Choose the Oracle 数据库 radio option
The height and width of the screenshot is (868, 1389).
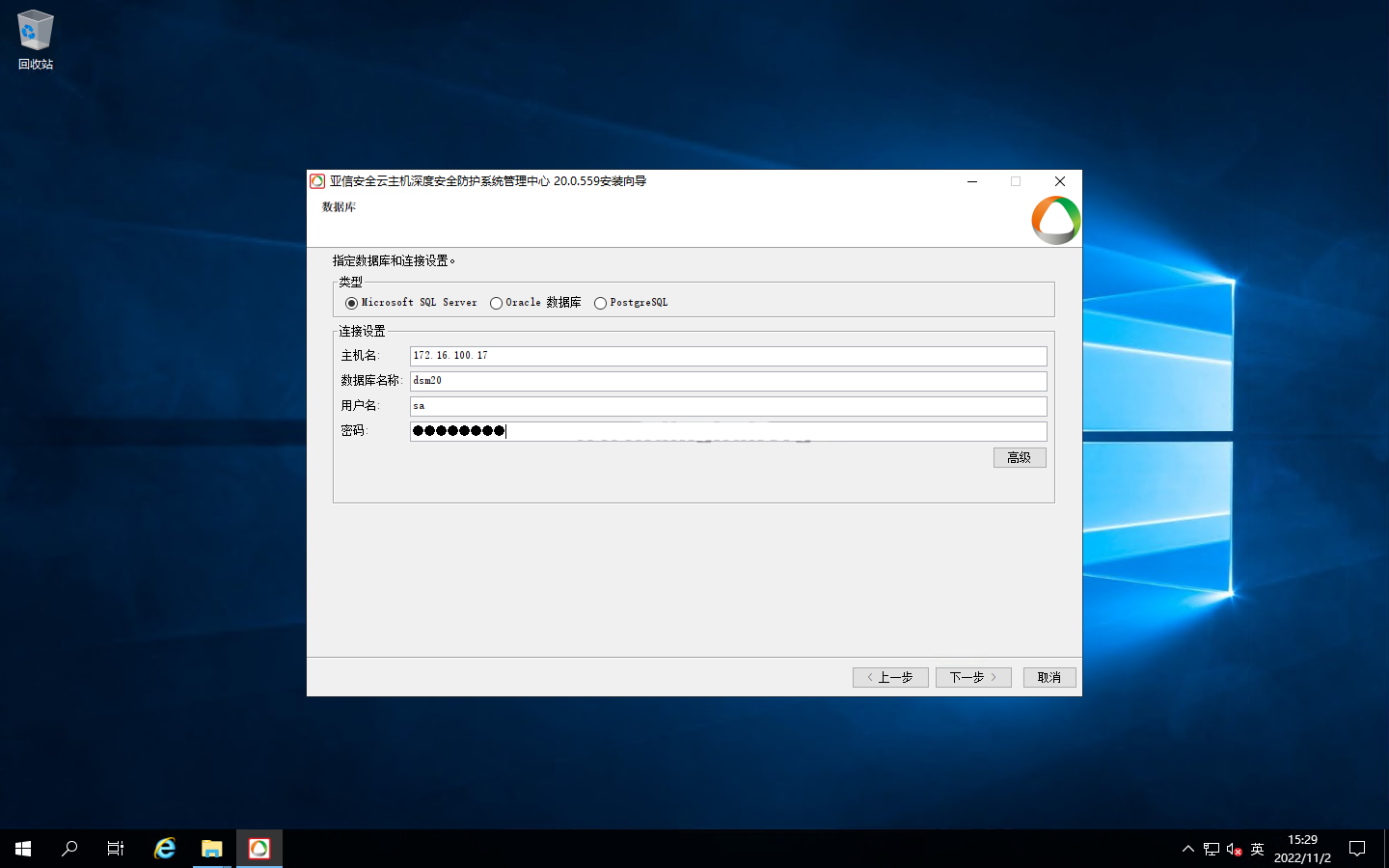click(x=496, y=303)
